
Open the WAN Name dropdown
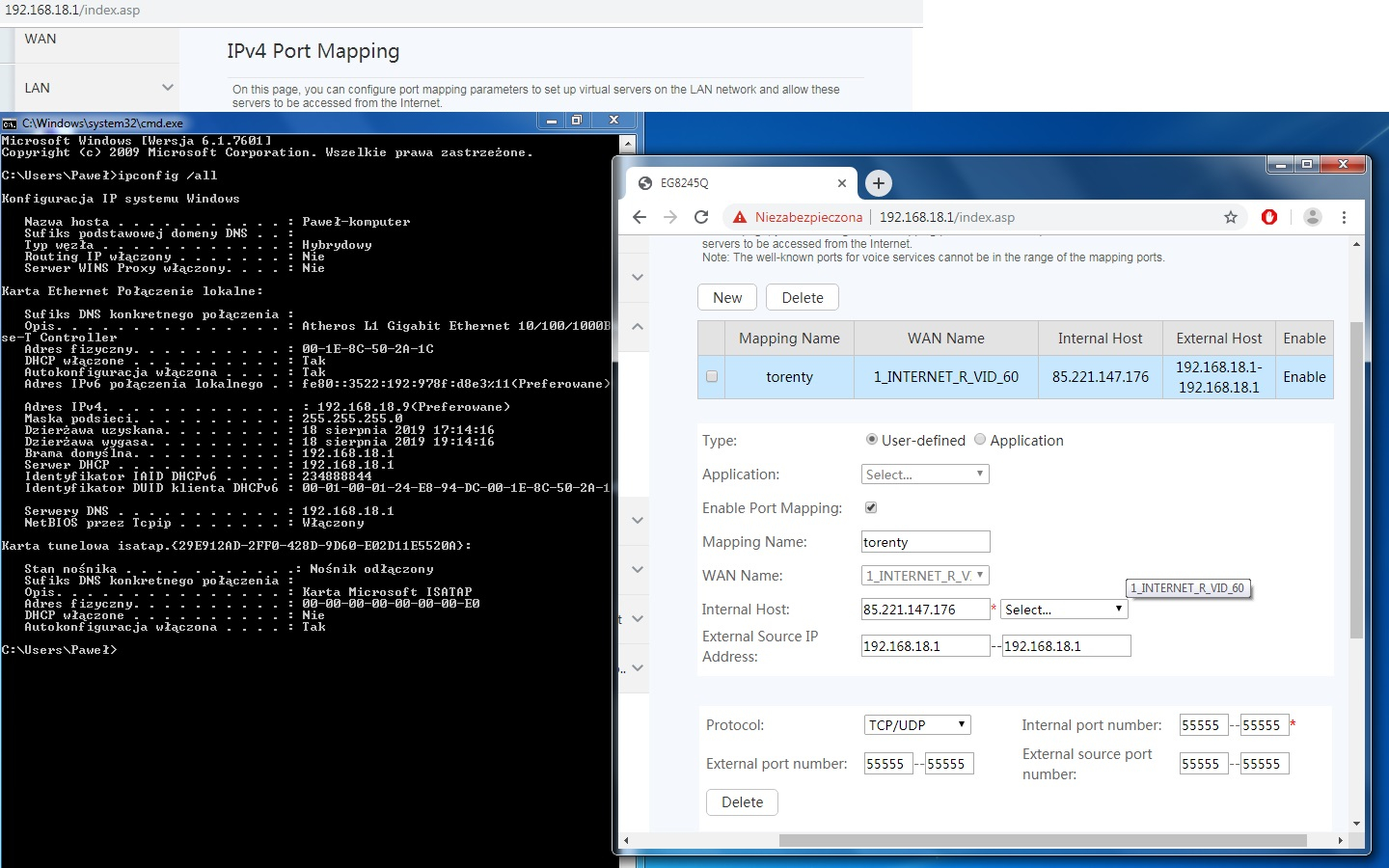click(x=925, y=576)
